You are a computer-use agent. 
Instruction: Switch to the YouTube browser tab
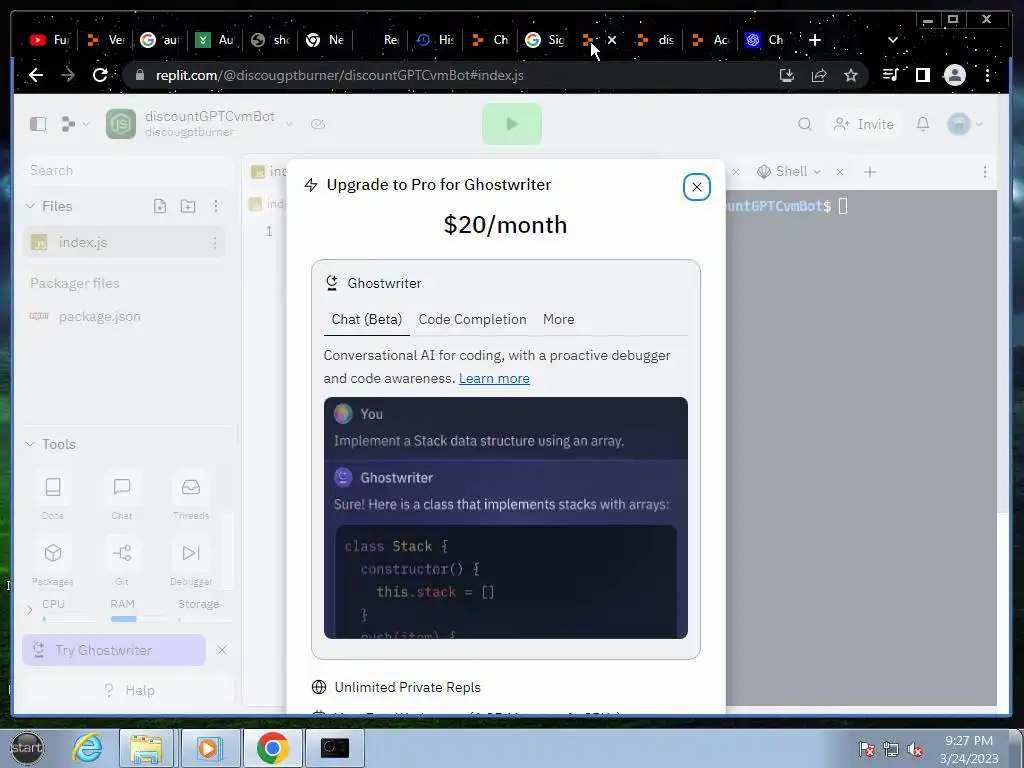click(49, 40)
